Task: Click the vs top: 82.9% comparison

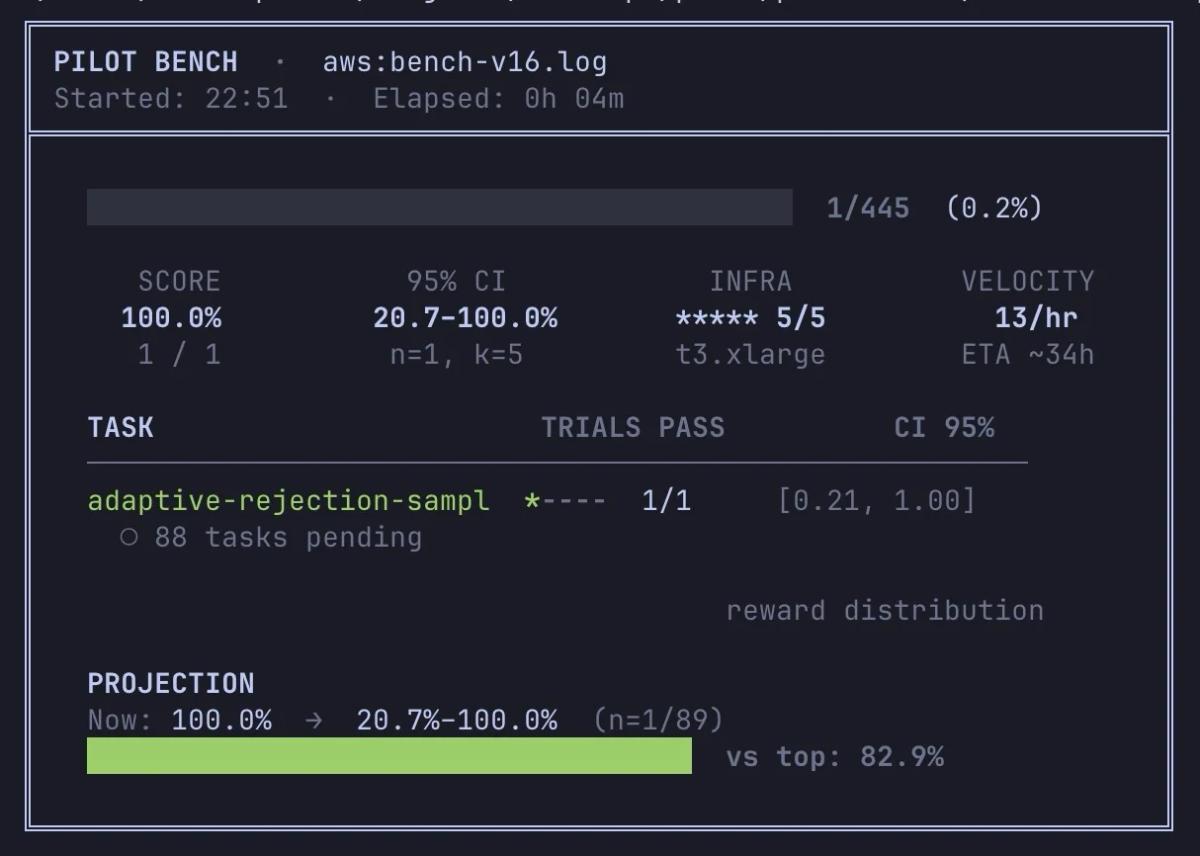Action: point(834,756)
